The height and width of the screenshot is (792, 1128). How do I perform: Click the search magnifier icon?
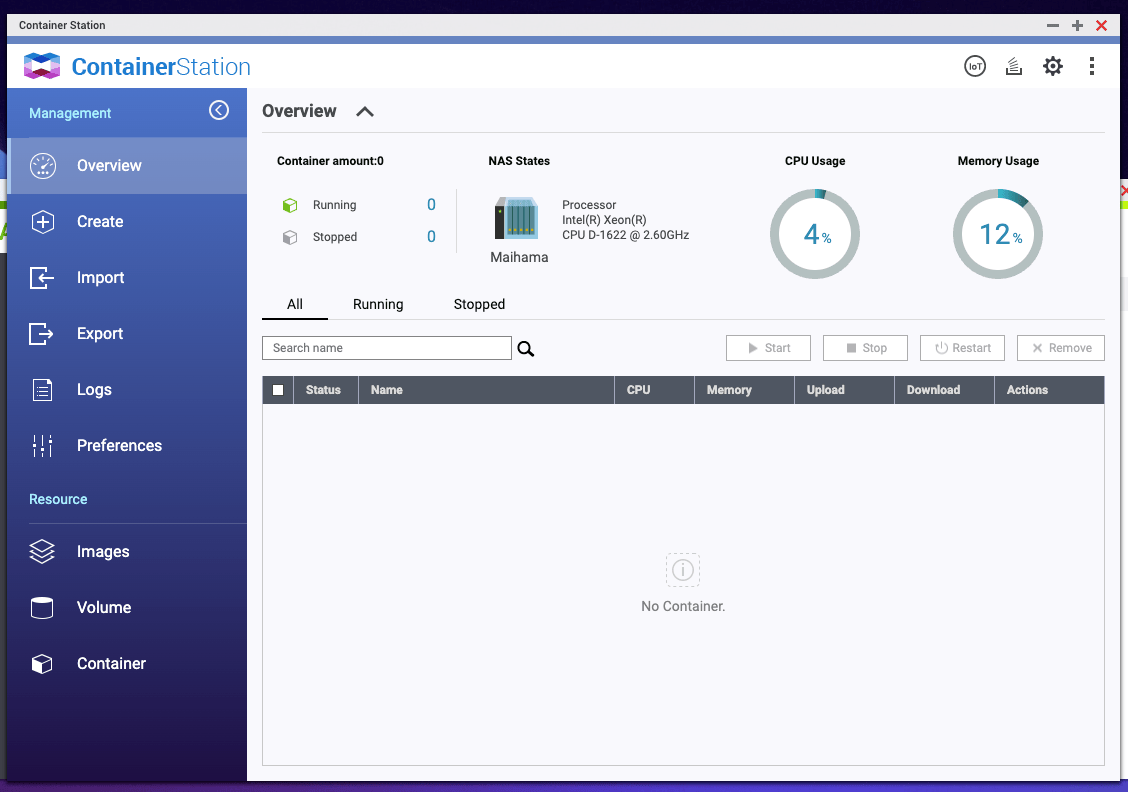[x=526, y=349]
